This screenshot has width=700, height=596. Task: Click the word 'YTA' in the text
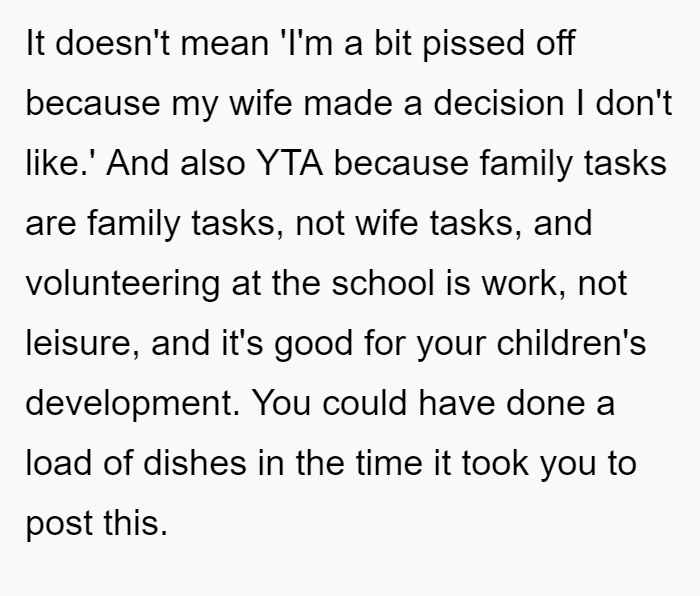click(x=289, y=163)
